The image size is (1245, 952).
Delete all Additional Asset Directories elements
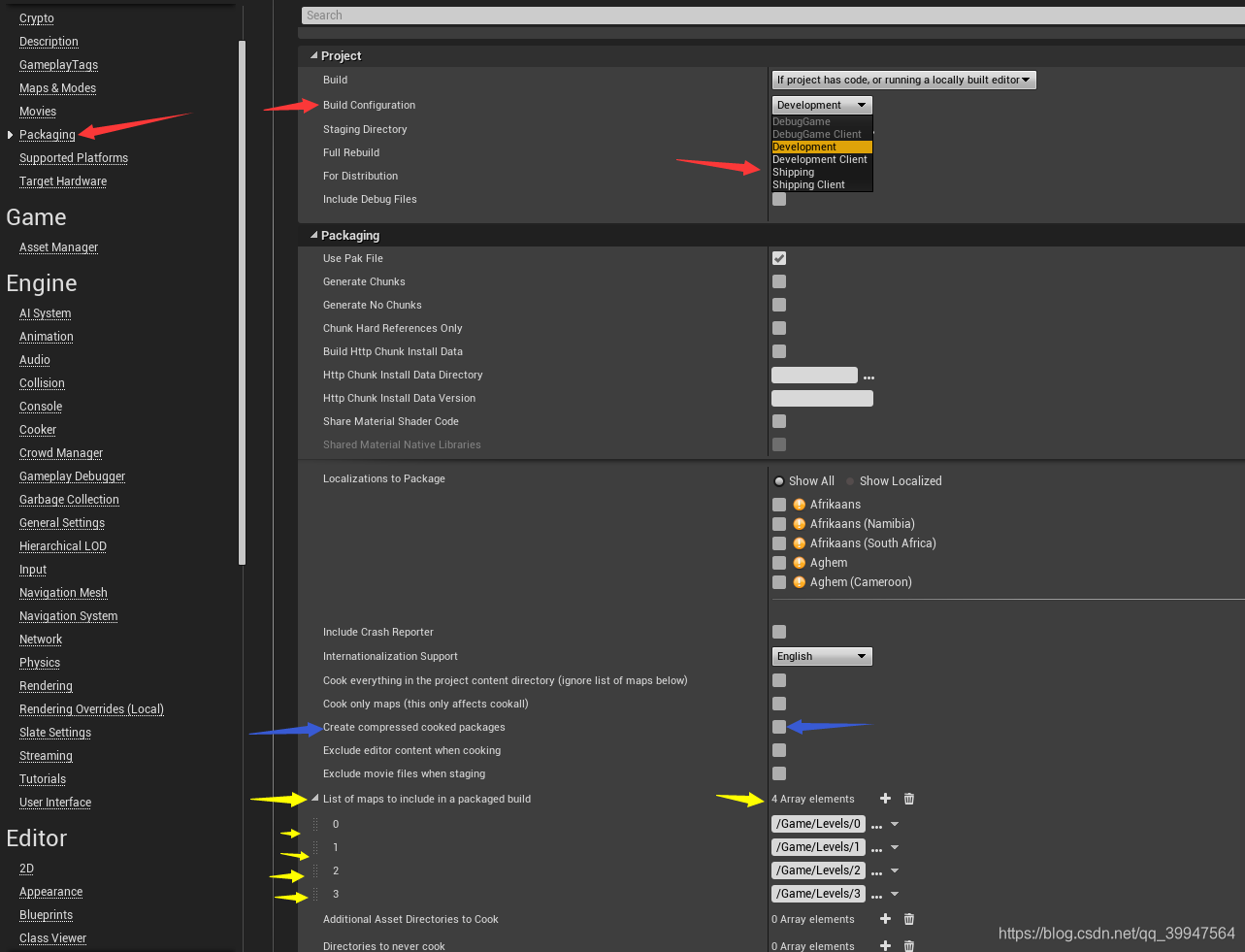tap(909, 919)
